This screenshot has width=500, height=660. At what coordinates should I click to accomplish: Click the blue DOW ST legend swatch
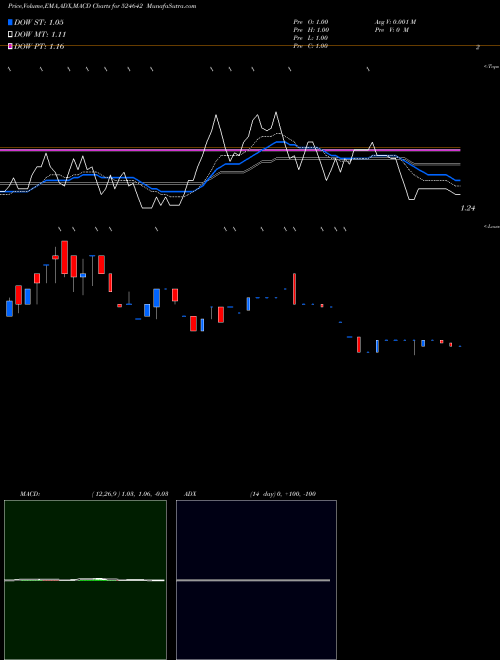[10, 22]
